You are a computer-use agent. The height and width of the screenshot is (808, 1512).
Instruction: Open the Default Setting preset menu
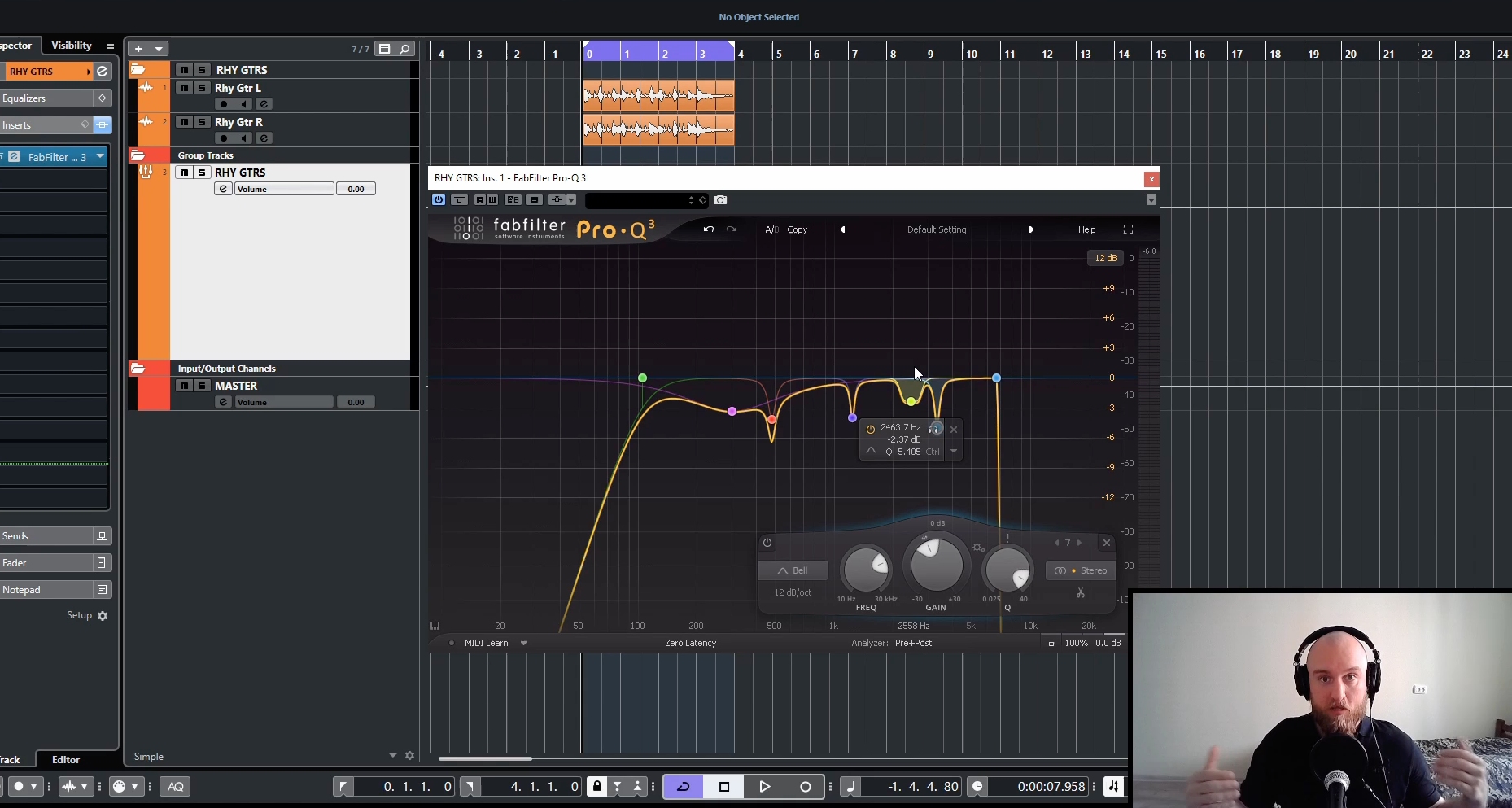(x=937, y=229)
